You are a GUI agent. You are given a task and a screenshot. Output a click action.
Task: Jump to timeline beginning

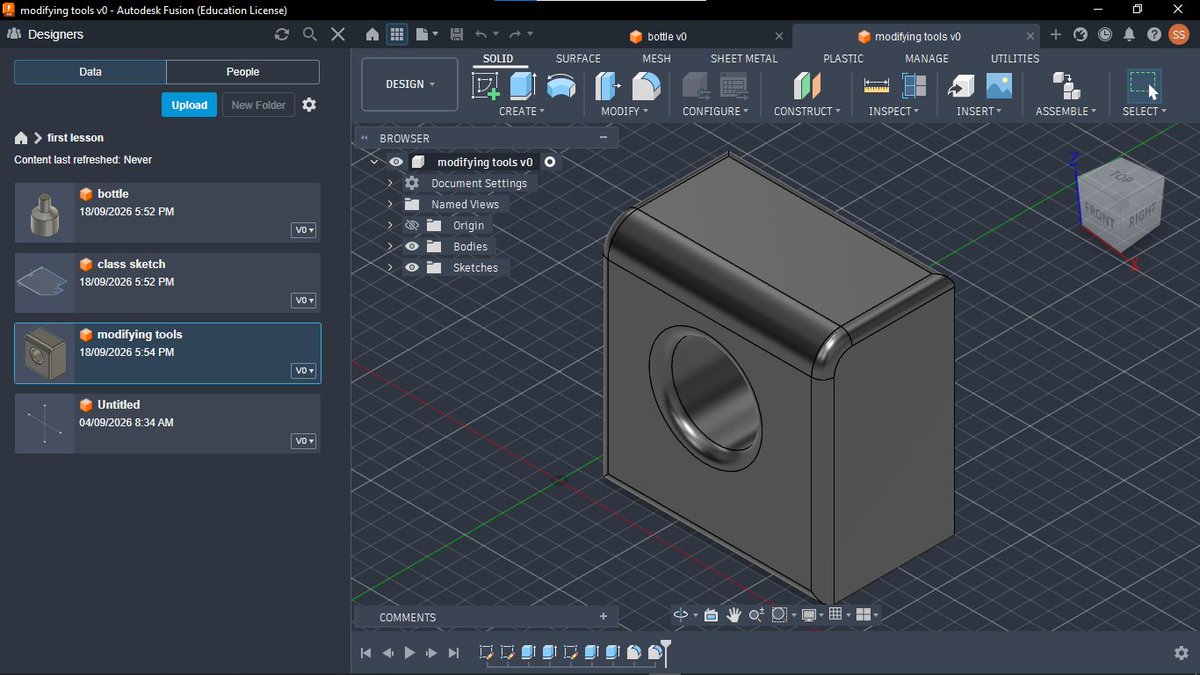point(366,653)
